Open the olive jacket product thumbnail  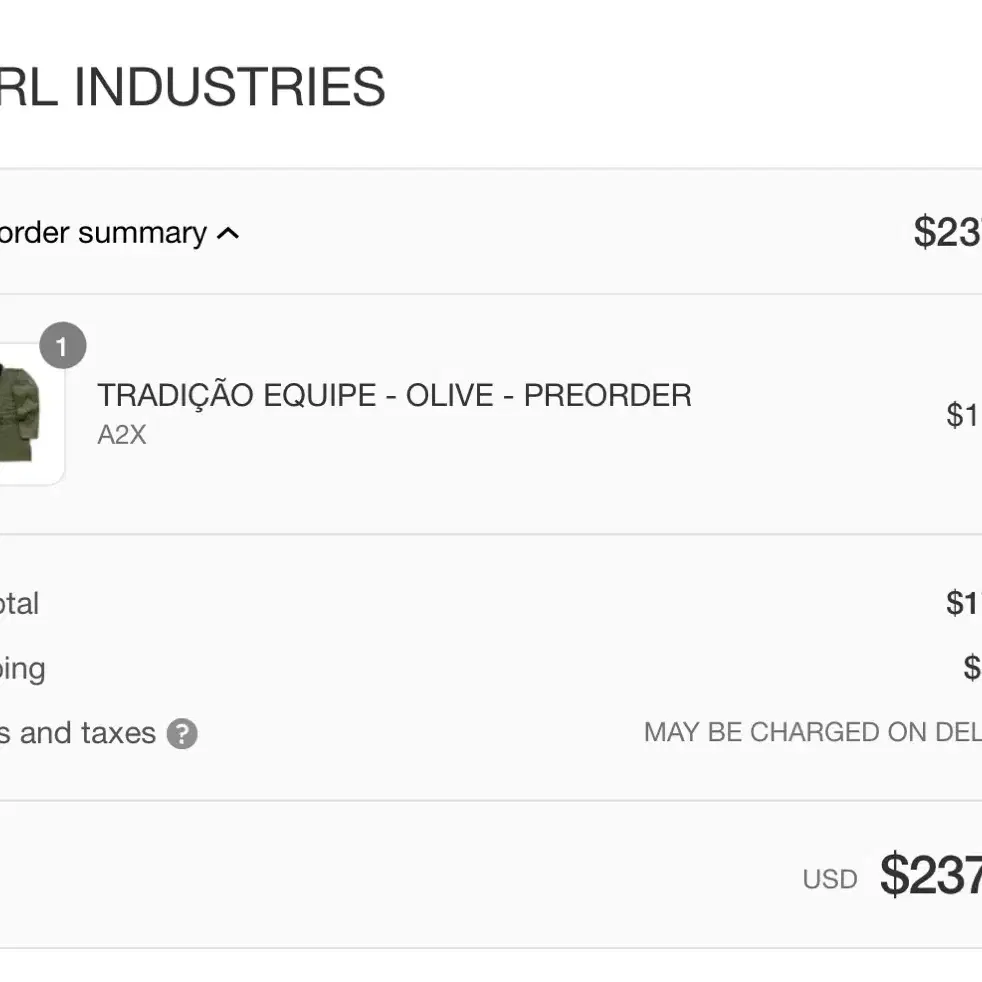coord(31,413)
